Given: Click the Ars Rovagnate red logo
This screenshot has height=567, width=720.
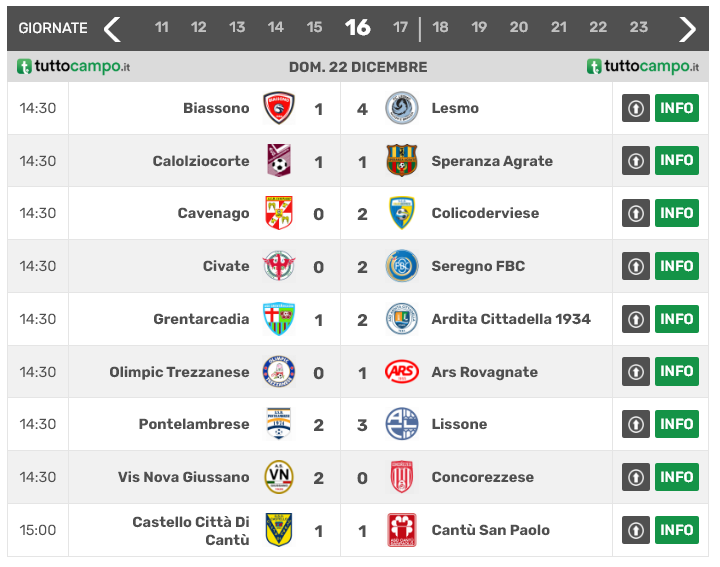Looking at the screenshot, I should tap(402, 372).
